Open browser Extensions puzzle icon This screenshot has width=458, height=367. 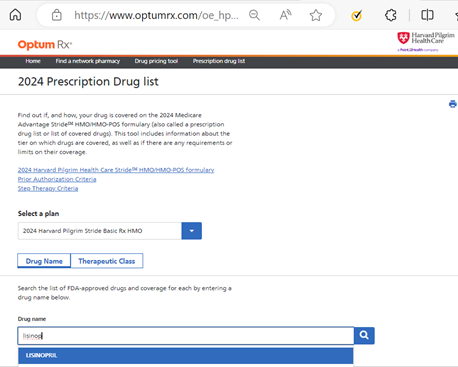tap(391, 15)
